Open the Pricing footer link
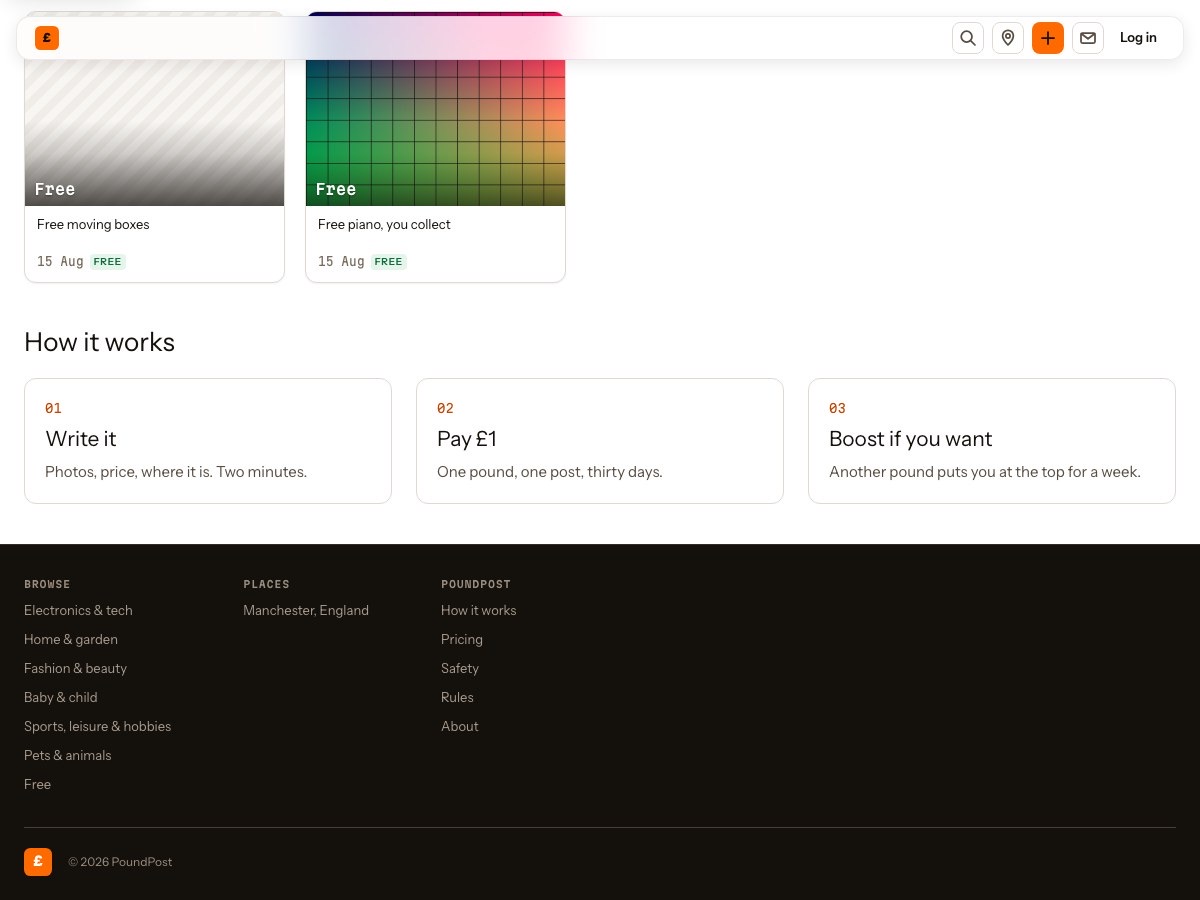This screenshot has width=1200, height=900. coord(462,639)
